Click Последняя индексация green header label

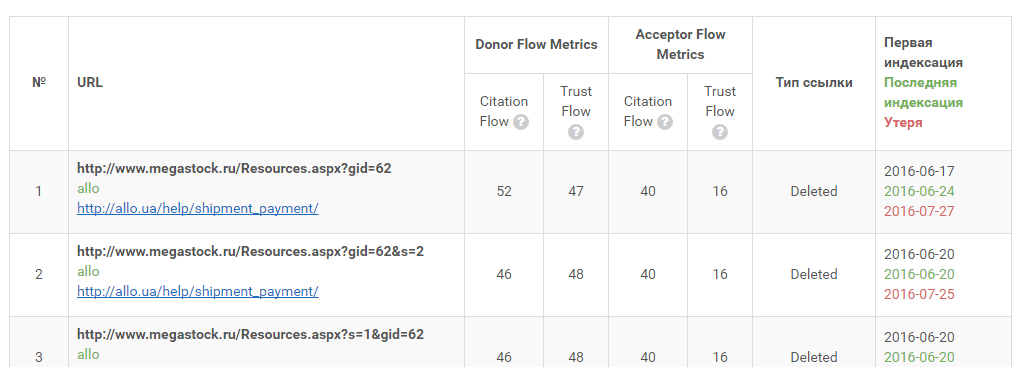click(923, 92)
